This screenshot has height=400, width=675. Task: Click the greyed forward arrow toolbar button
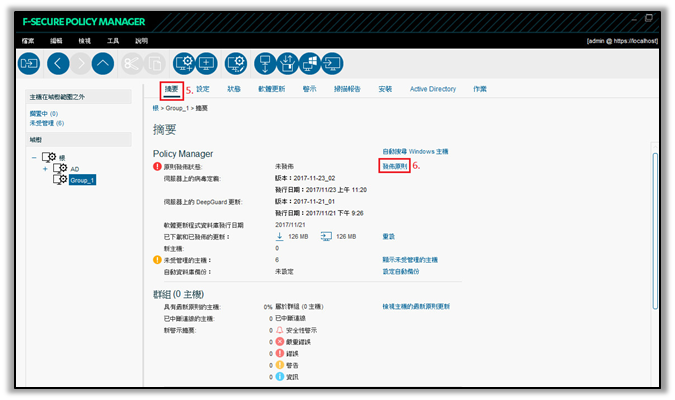(x=81, y=64)
